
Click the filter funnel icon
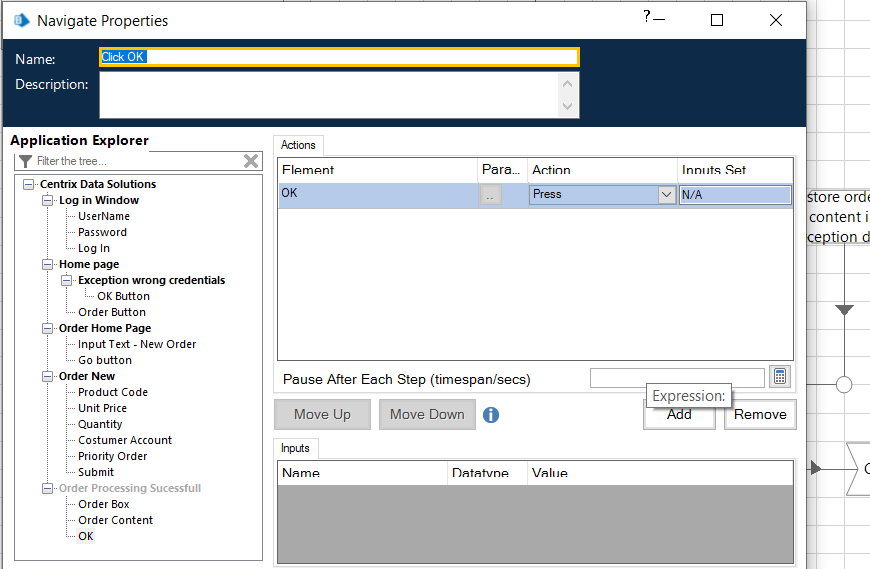click(x=25, y=161)
